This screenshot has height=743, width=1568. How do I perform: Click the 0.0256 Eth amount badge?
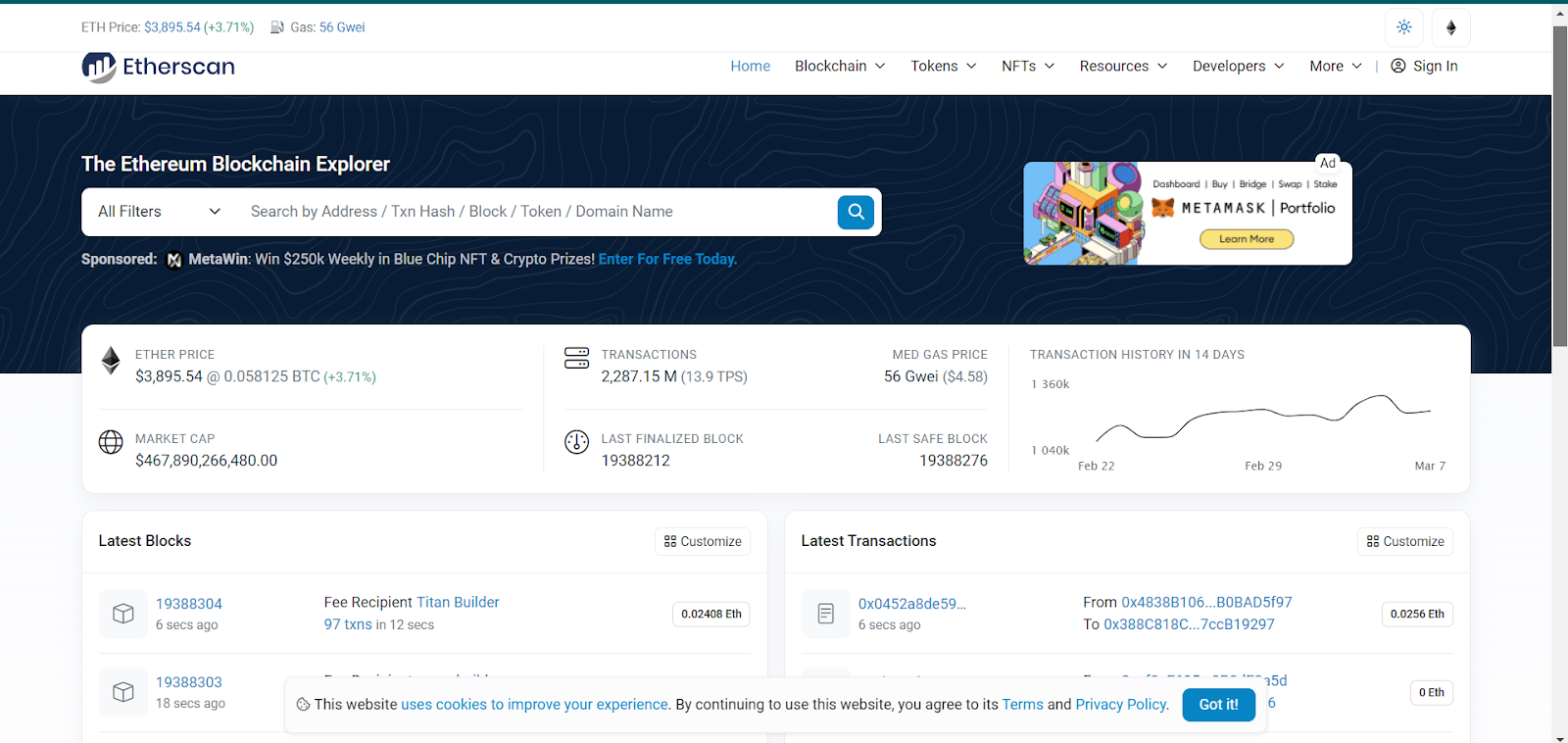pos(1417,614)
